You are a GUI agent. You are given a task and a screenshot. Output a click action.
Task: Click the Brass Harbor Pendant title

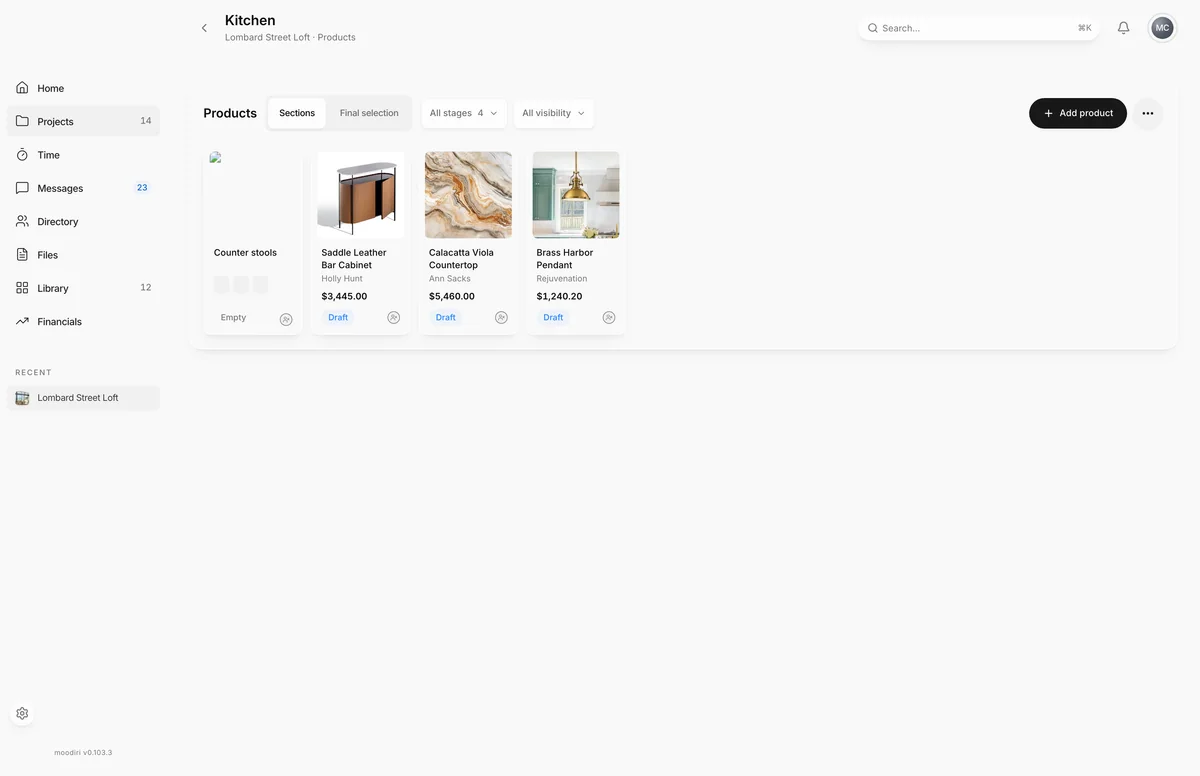pyautogui.click(x=565, y=259)
